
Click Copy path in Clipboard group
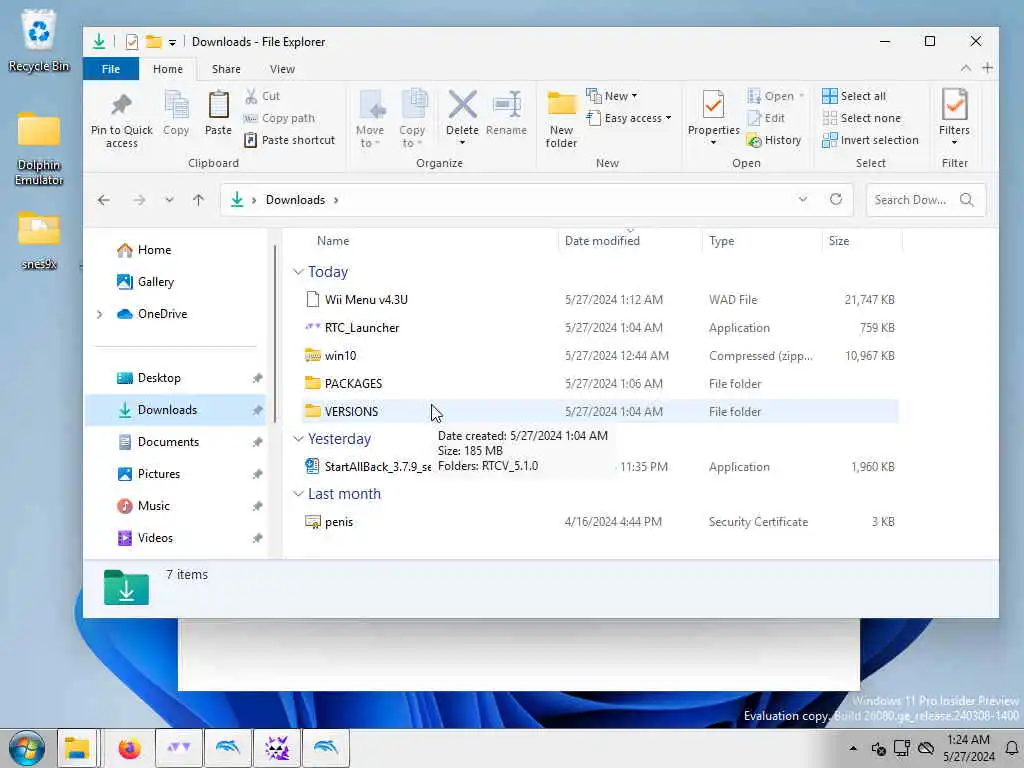tap(280, 118)
